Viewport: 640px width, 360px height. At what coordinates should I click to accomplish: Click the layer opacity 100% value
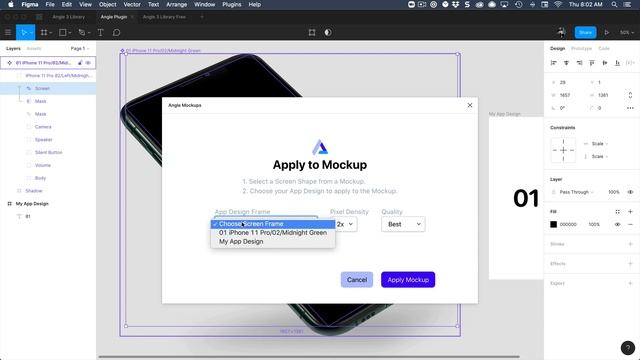point(613,192)
